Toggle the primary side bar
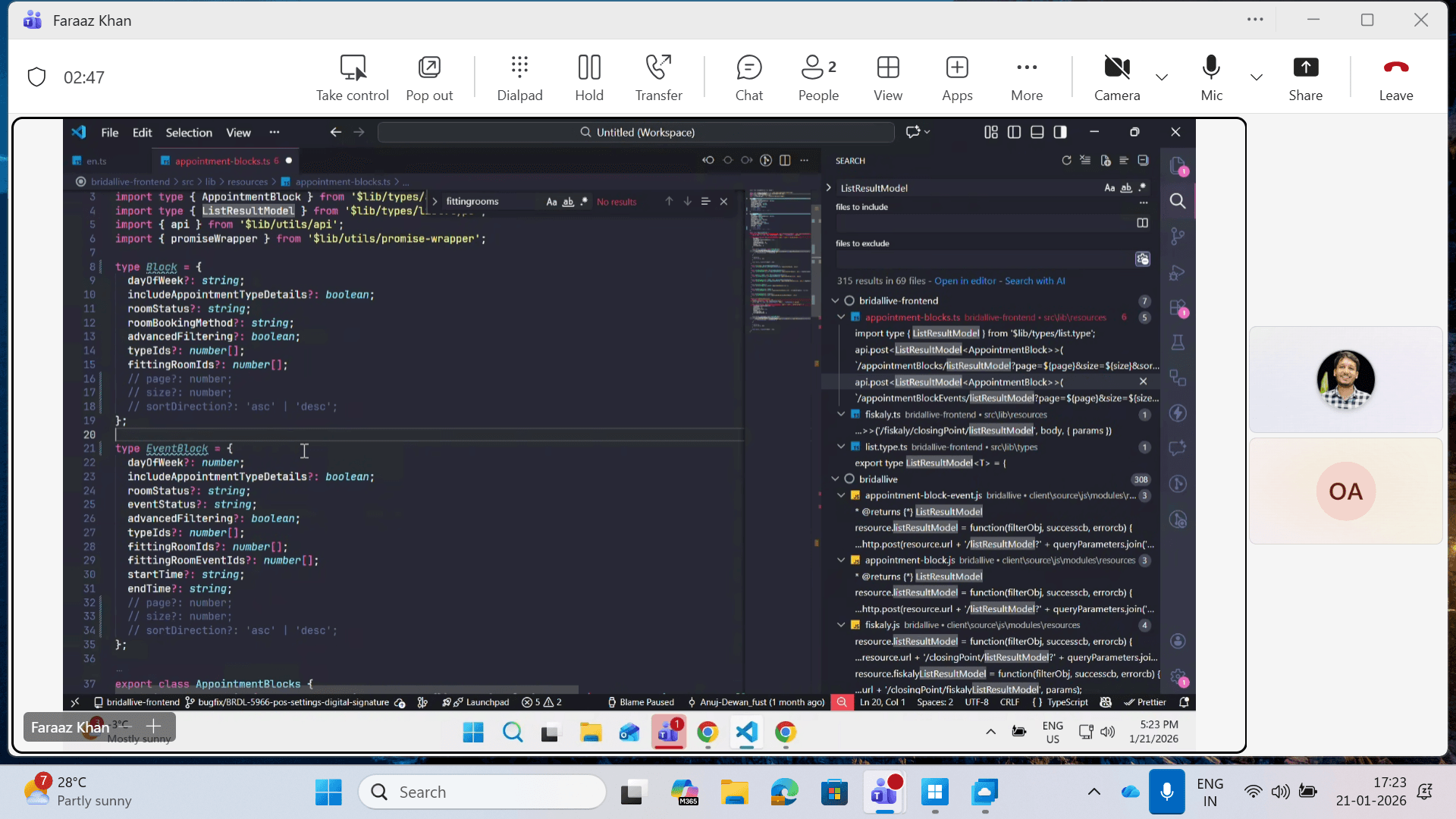1456x819 pixels. pos(1014,132)
